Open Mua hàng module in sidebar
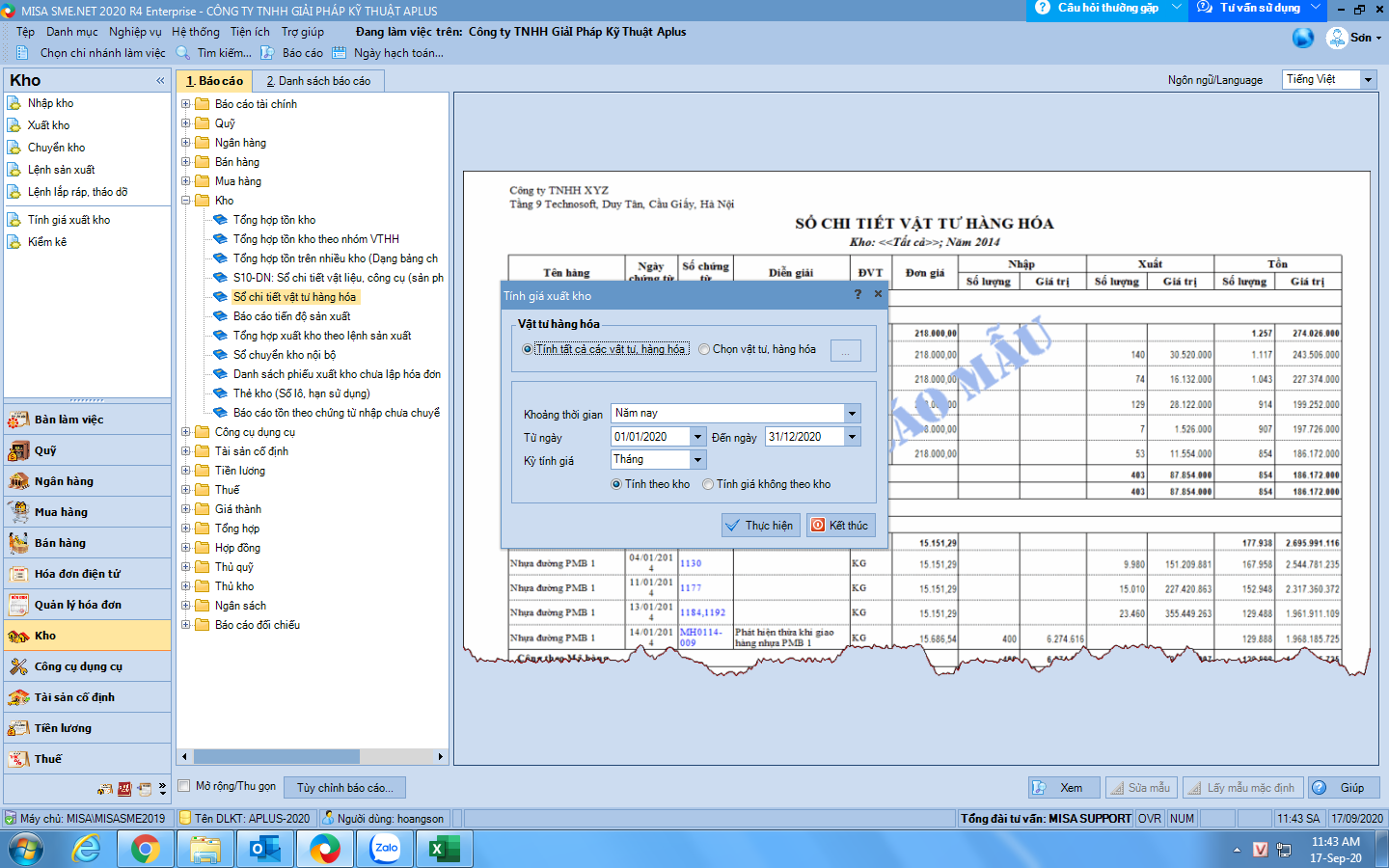This screenshot has height=868, width=1389. [88, 512]
